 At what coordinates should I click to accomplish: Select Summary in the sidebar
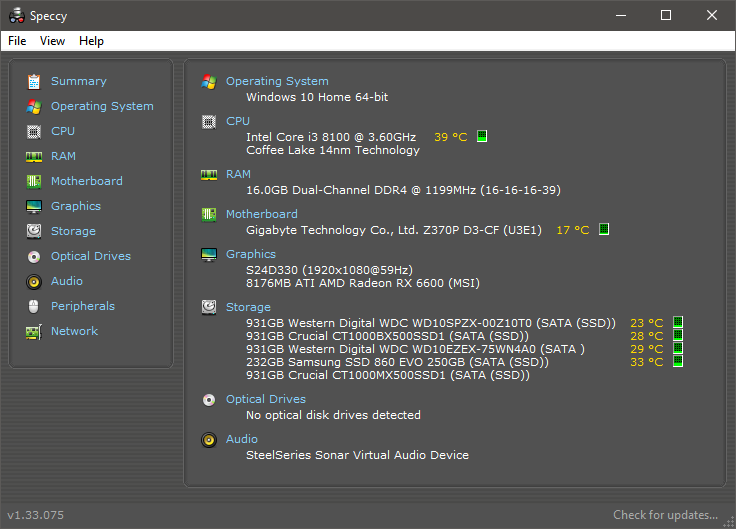[78, 81]
